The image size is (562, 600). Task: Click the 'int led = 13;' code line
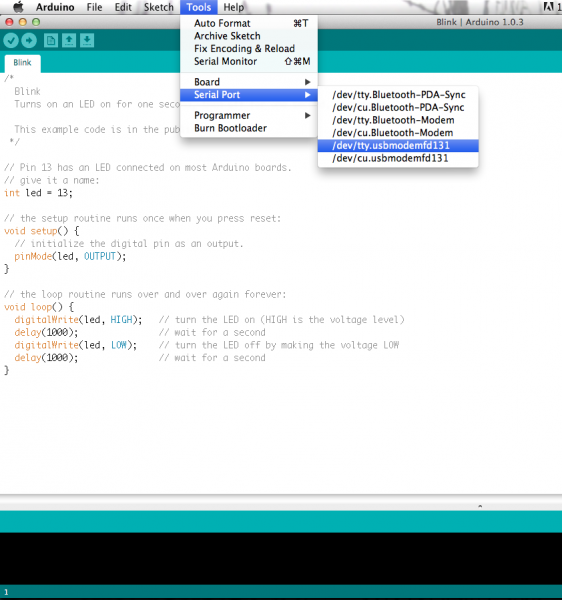[38, 193]
